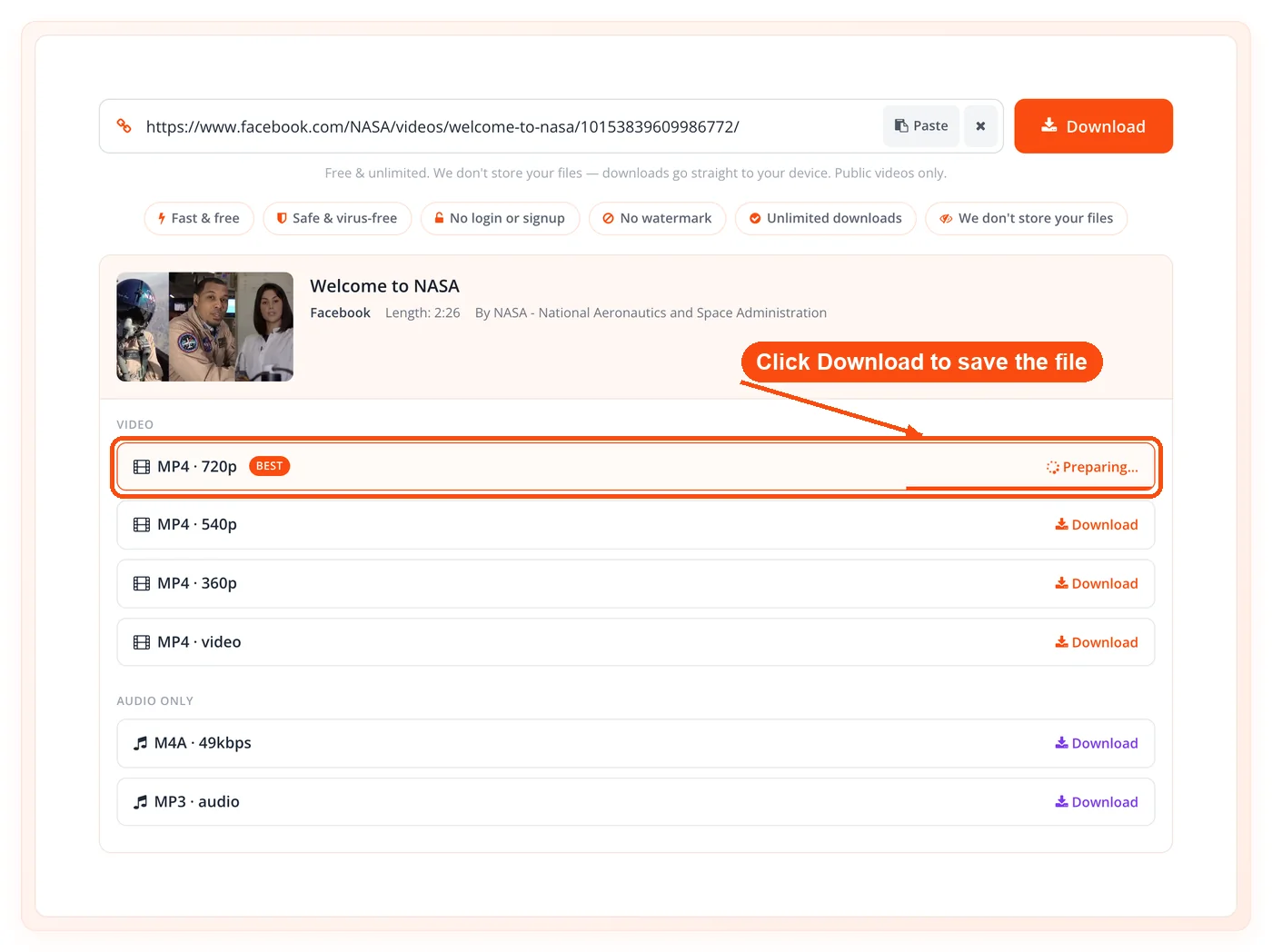
Task: Click the crossed-circle icon on No watermark
Action: point(608,218)
